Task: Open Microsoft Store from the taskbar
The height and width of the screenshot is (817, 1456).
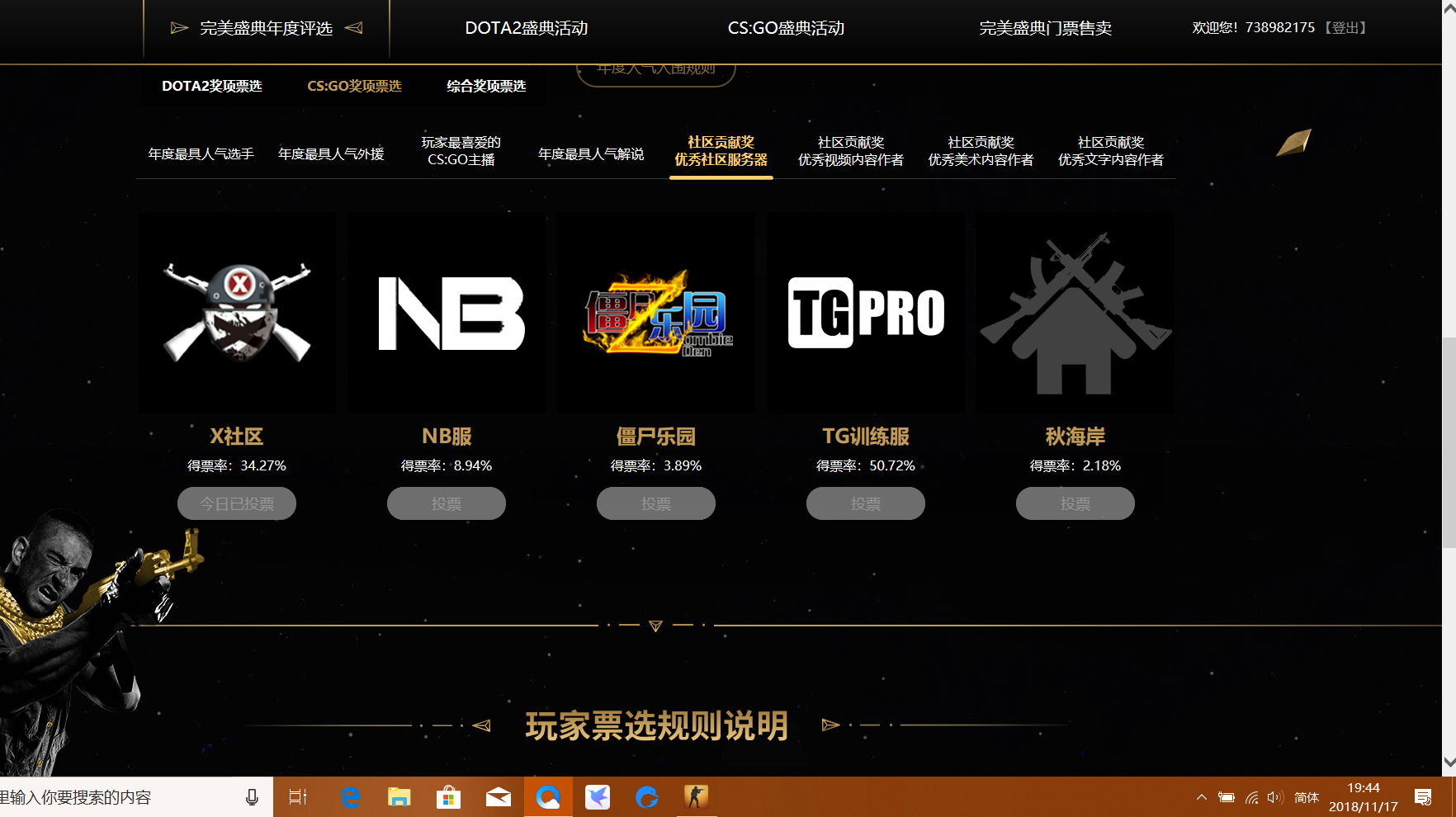Action: click(x=449, y=796)
